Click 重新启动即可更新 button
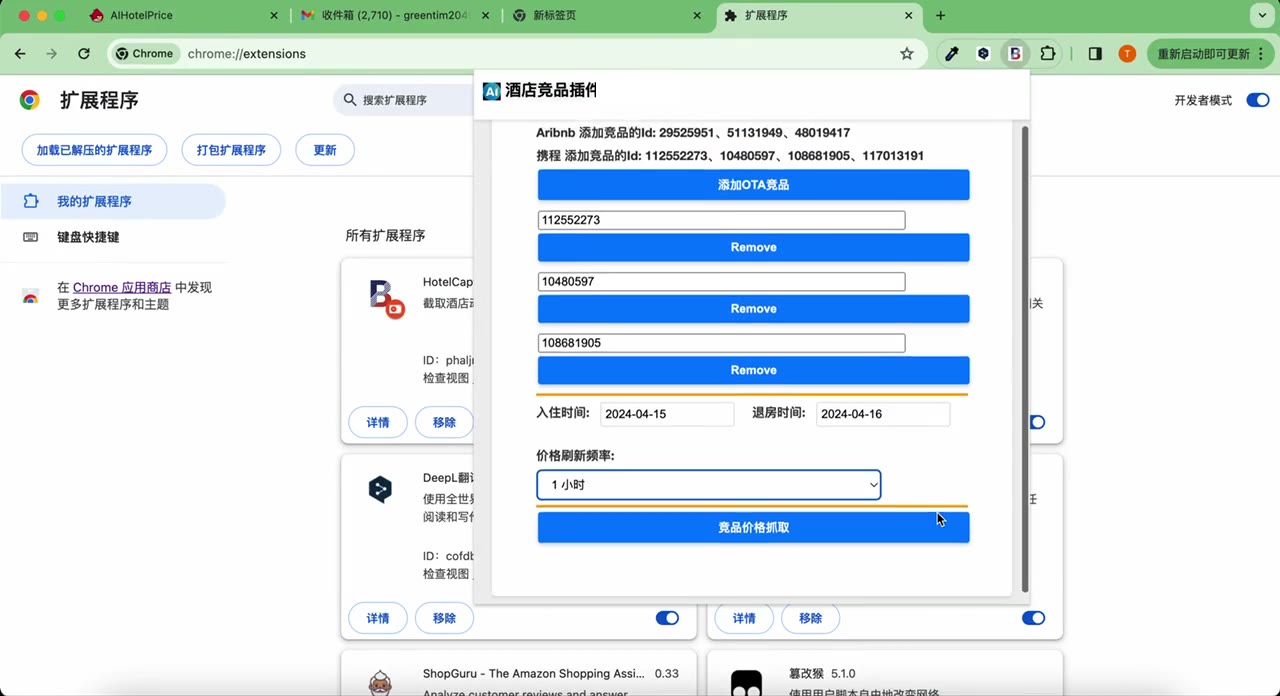The height and width of the screenshot is (696, 1280). click(x=1203, y=54)
